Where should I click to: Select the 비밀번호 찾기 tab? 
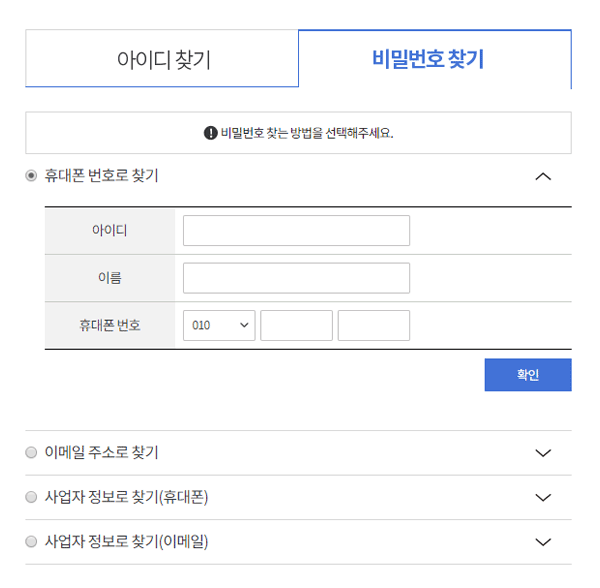[x=435, y=59]
